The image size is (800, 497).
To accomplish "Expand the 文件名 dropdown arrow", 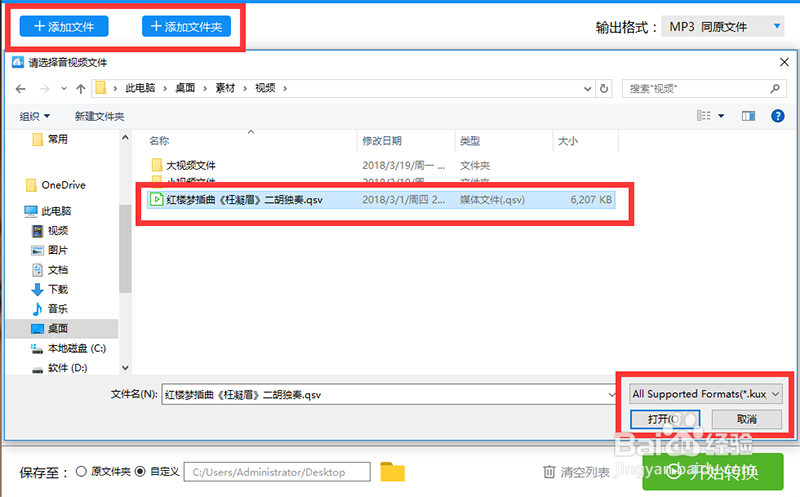I will point(612,394).
